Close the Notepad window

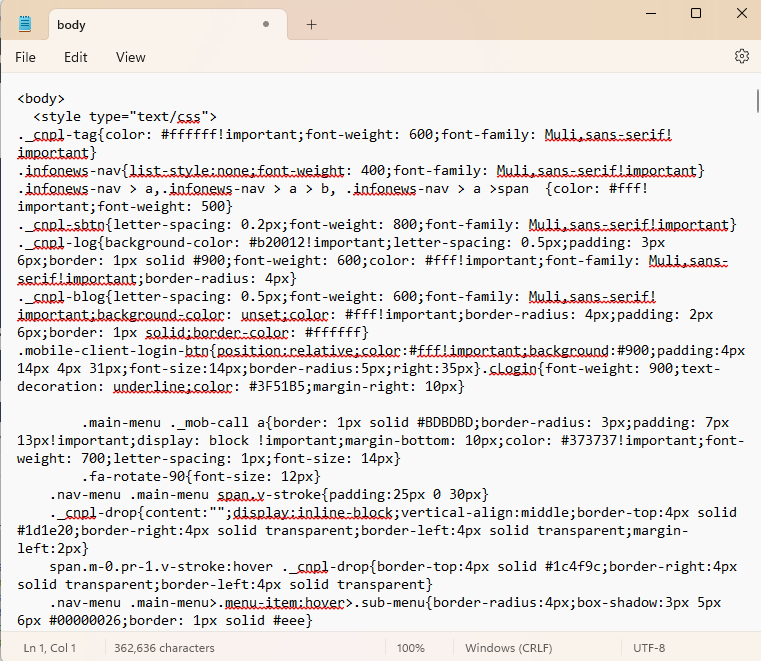(x=742, y=13)
